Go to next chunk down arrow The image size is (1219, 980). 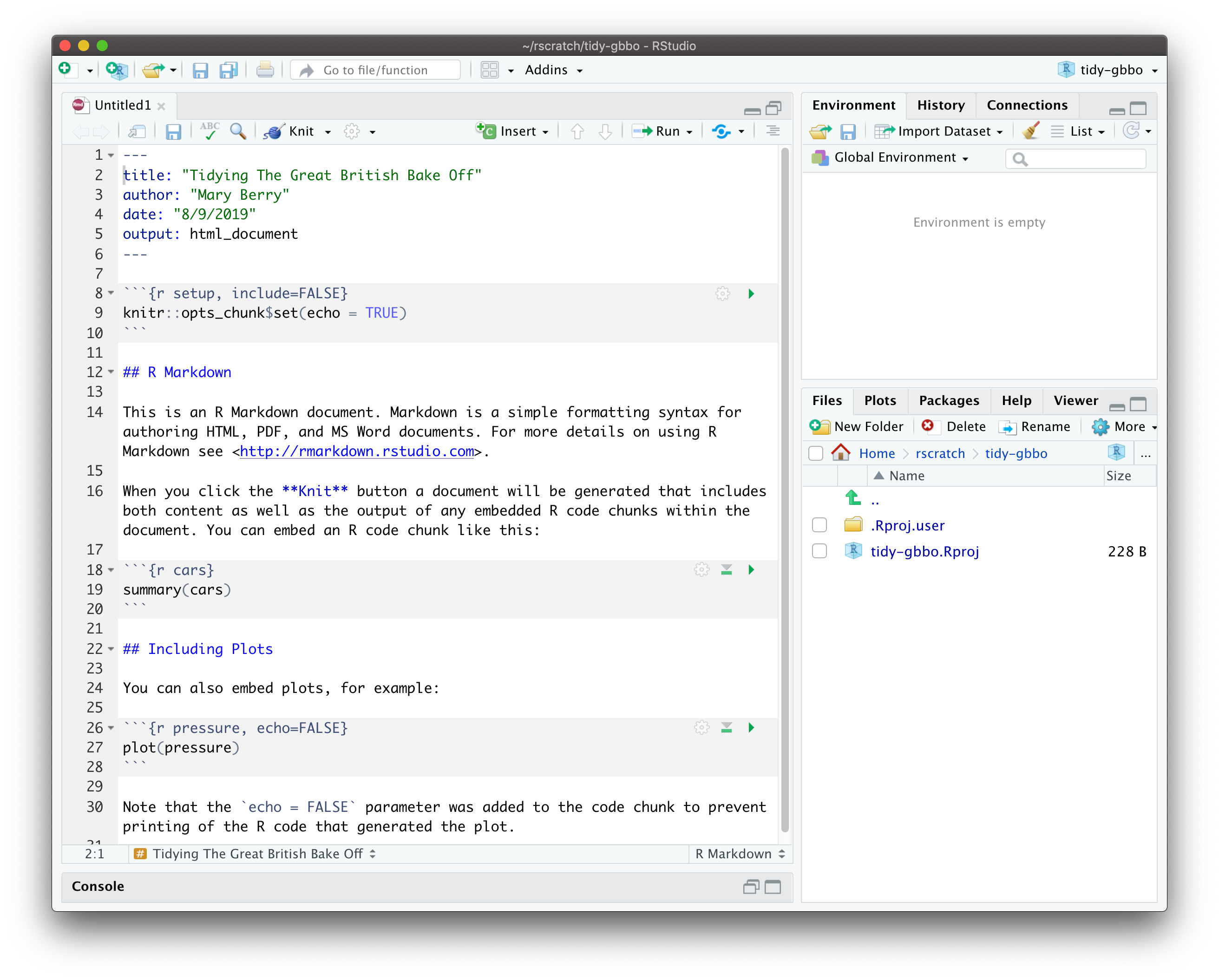(x=605, y=132)
